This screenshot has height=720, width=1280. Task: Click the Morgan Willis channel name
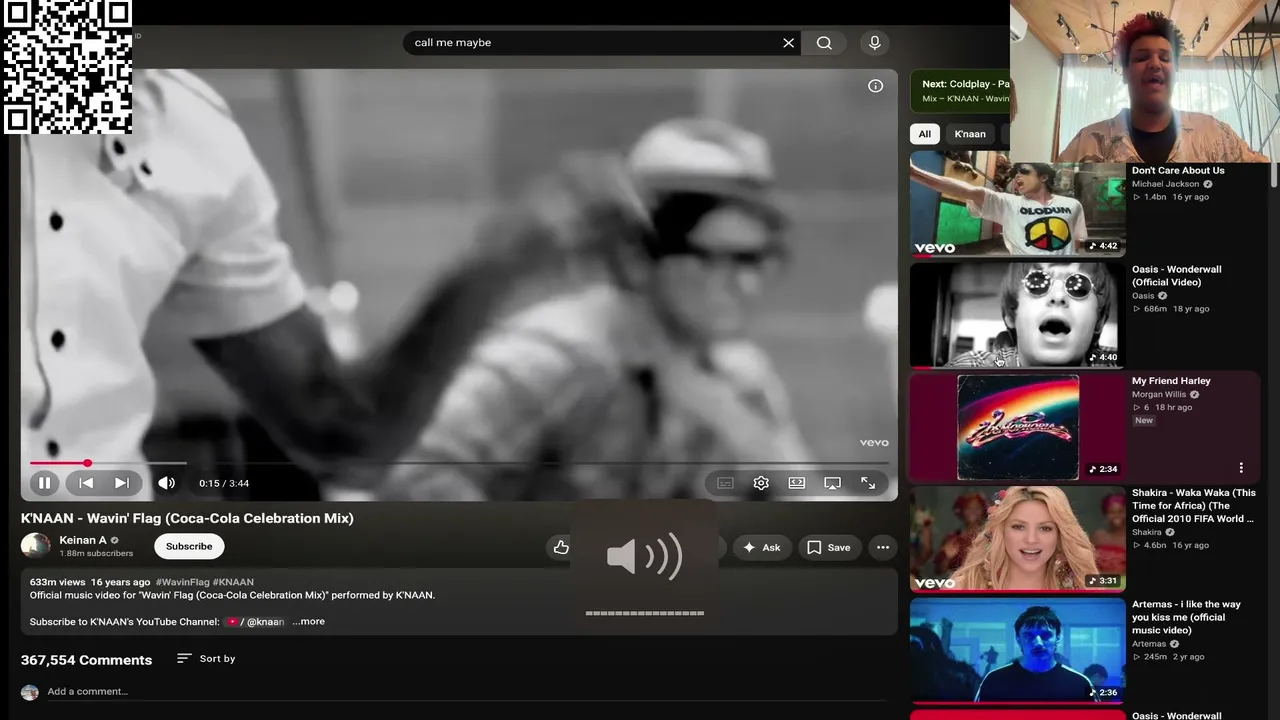[1159, 394]
